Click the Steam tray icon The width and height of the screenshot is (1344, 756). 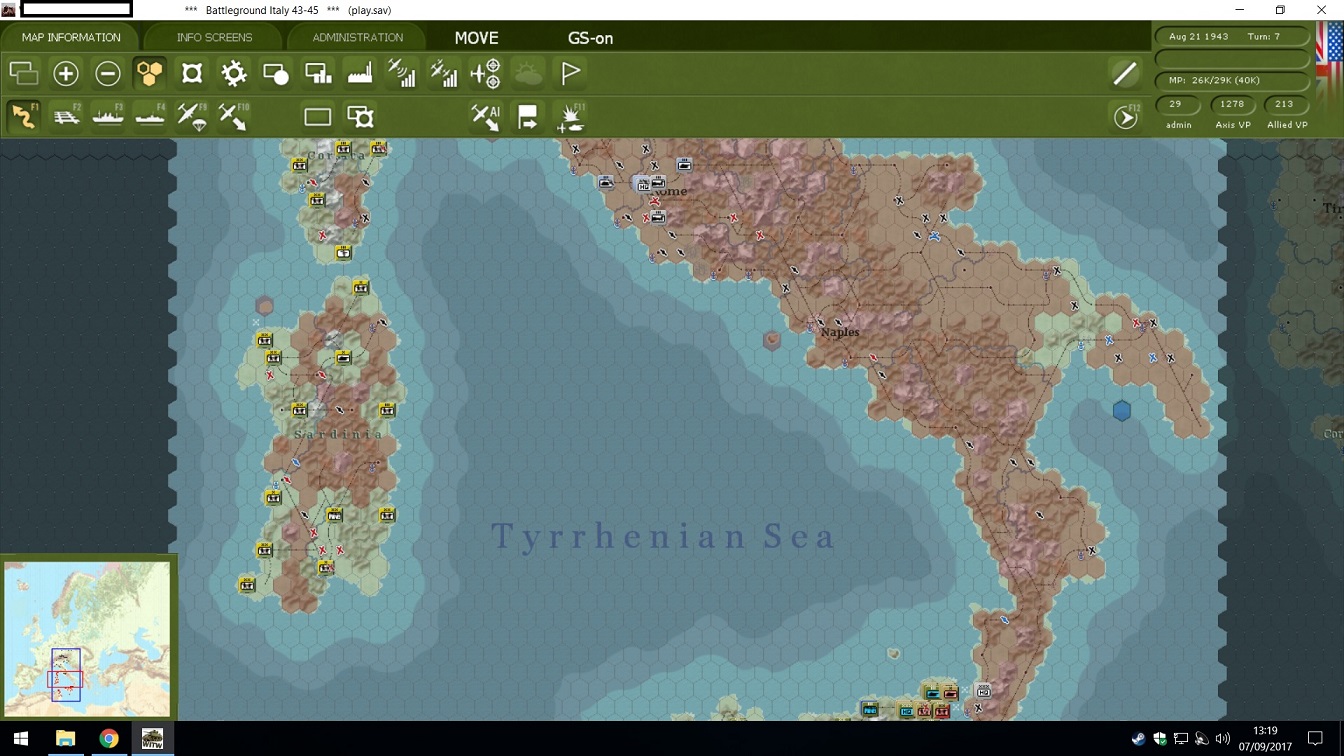tap(1138, 740)
